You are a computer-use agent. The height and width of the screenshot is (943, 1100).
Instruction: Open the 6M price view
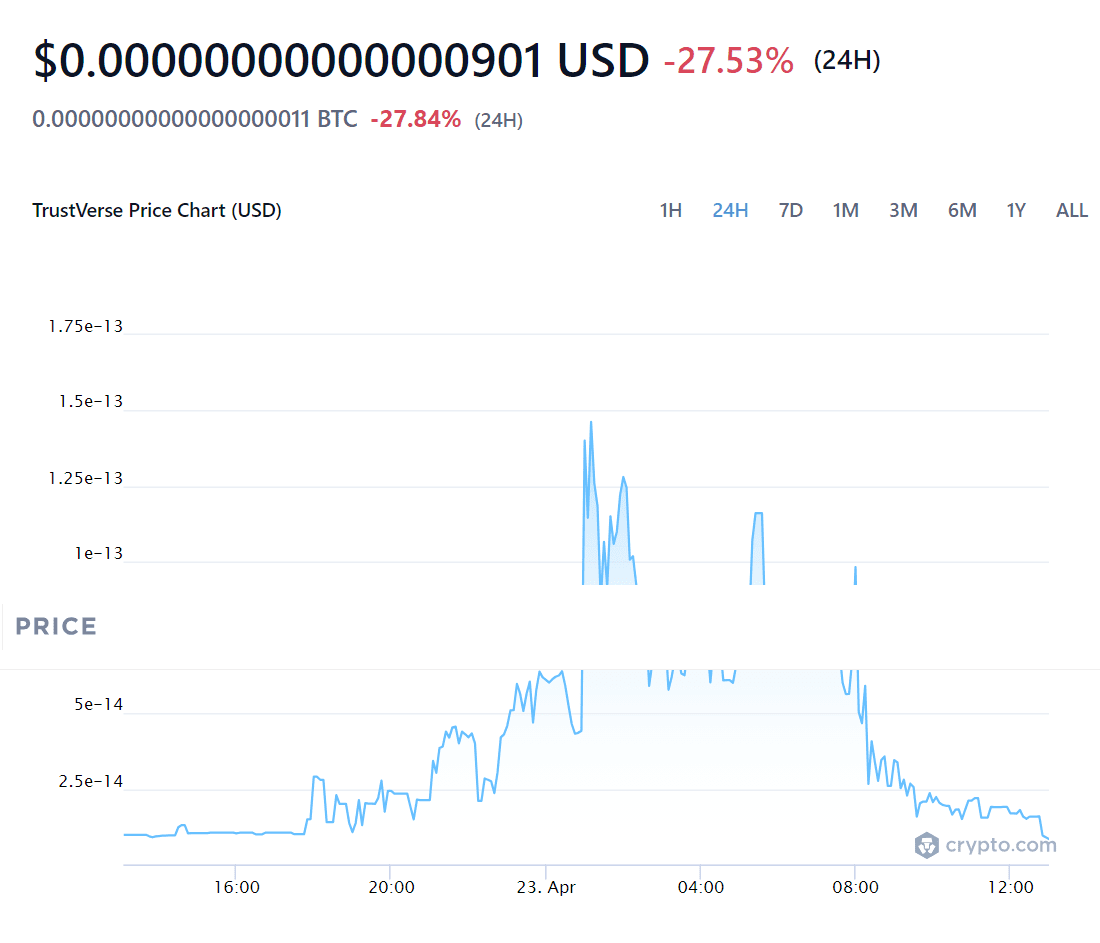coord(962,210)
